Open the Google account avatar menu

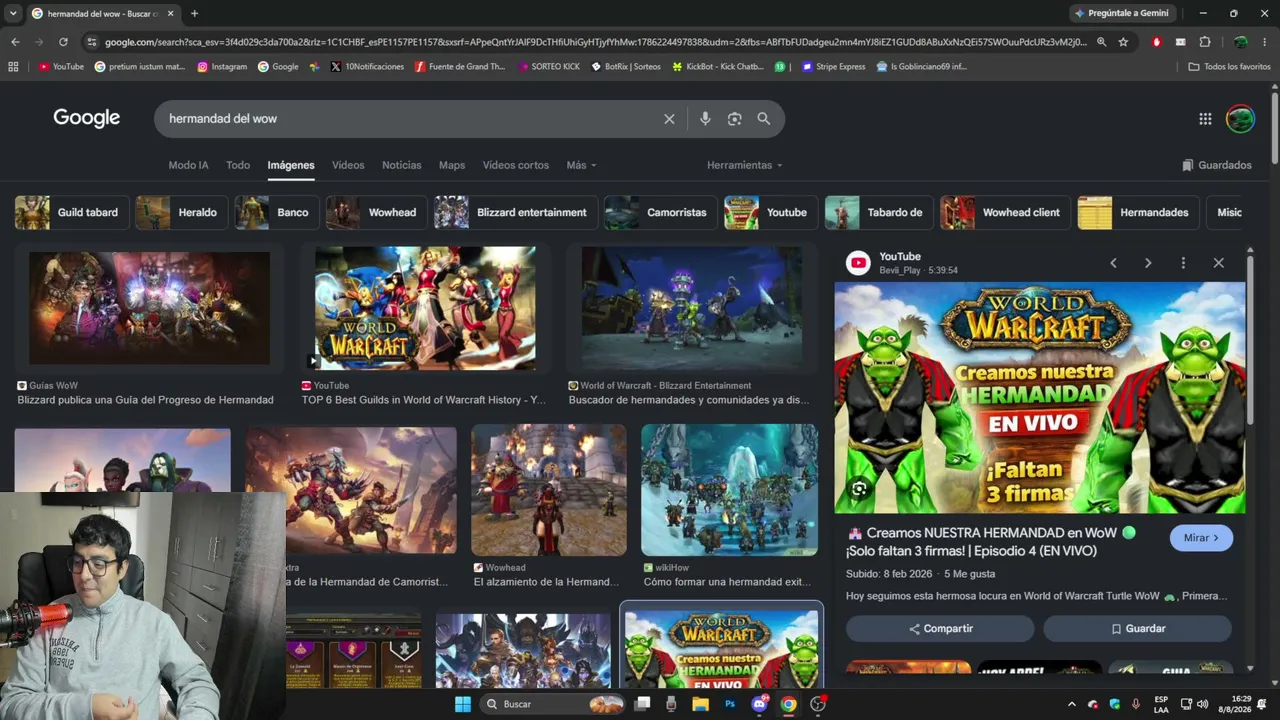[x=1240, y=119]
